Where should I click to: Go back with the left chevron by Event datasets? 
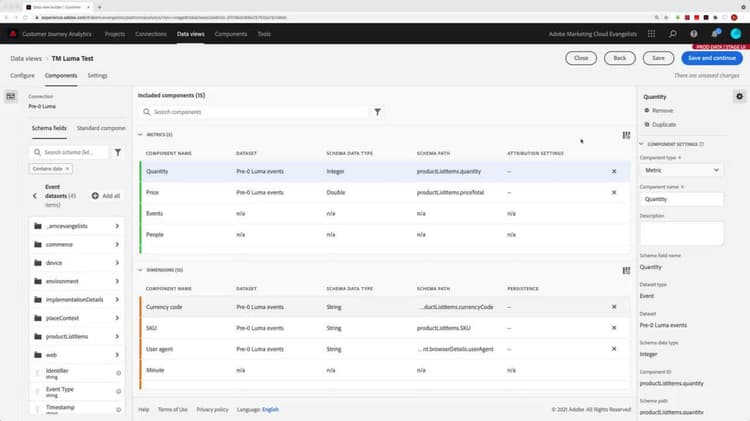point(34,196)
